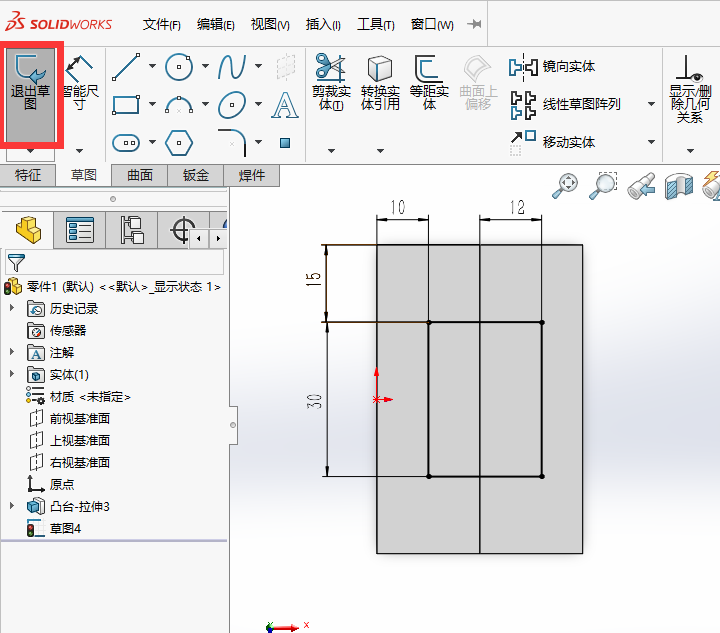Expand the 凸台-拉伸3 feature node
Screen dimensions: 720x633
click(x=12, y=506)
